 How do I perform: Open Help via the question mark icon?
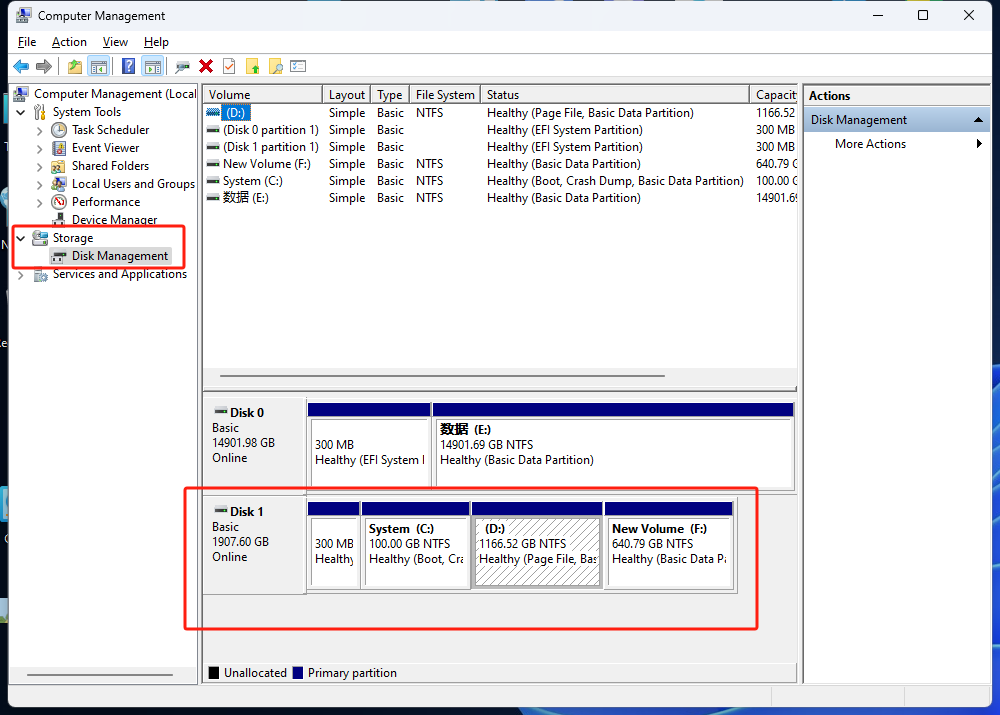(128, 66)
